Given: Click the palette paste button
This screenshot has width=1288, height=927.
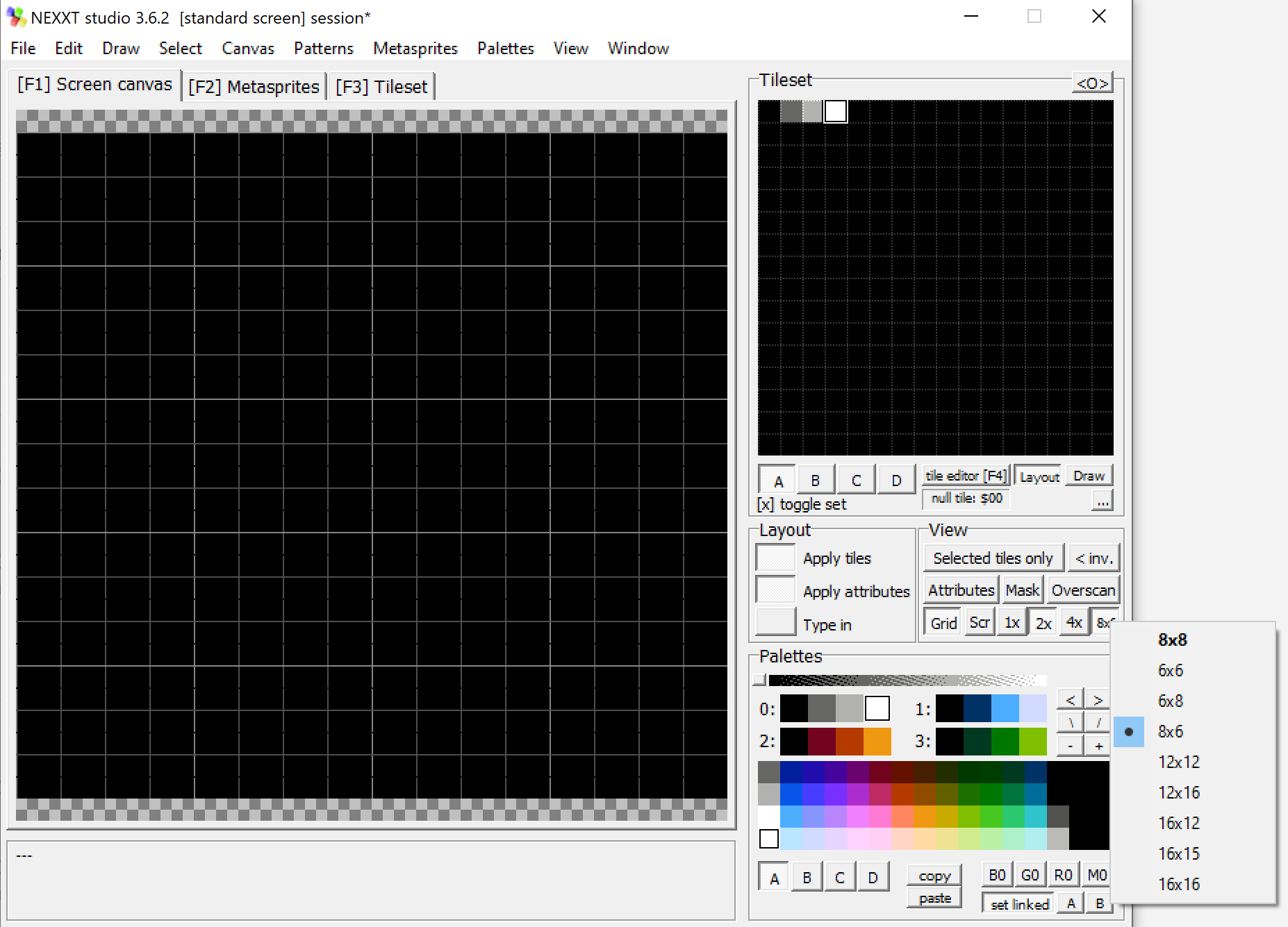Looking at the screenshot, I should (934, 898).
